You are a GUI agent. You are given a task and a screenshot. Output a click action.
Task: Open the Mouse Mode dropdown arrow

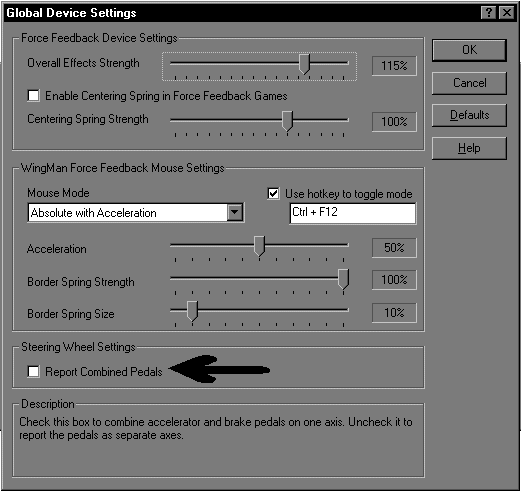pos(235,212)
